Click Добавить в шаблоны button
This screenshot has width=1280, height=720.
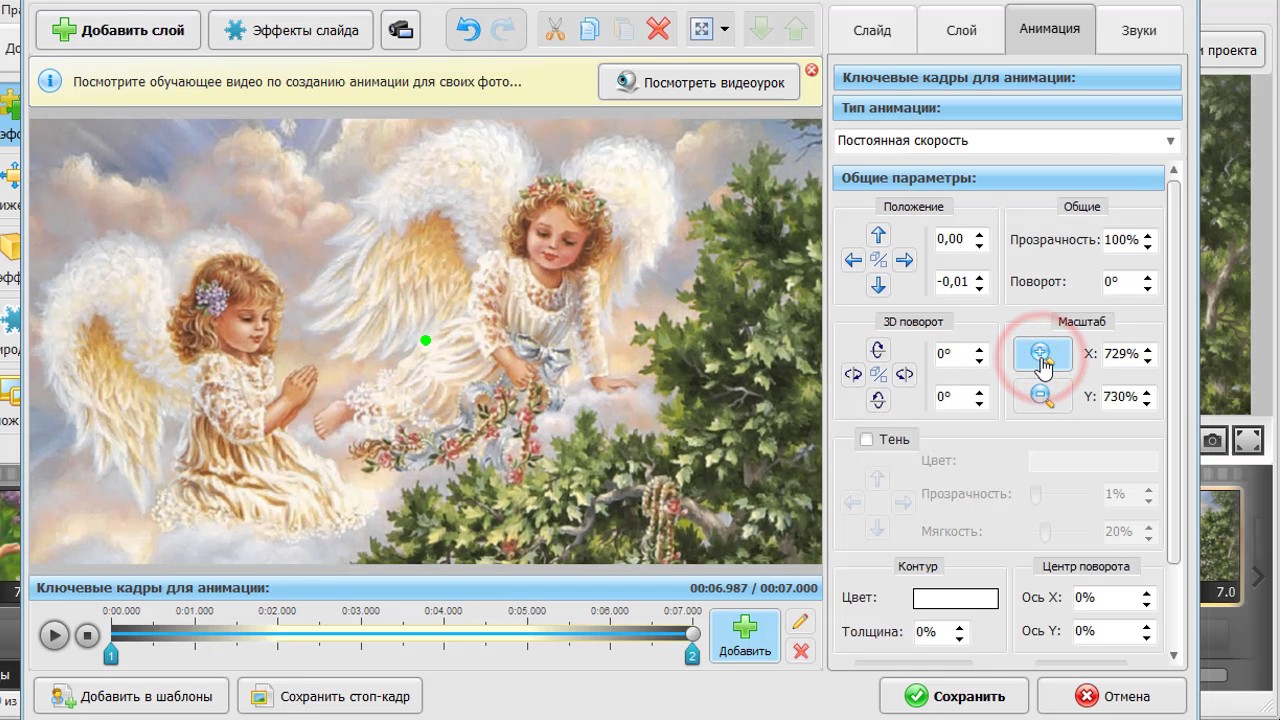pos(131,696)
